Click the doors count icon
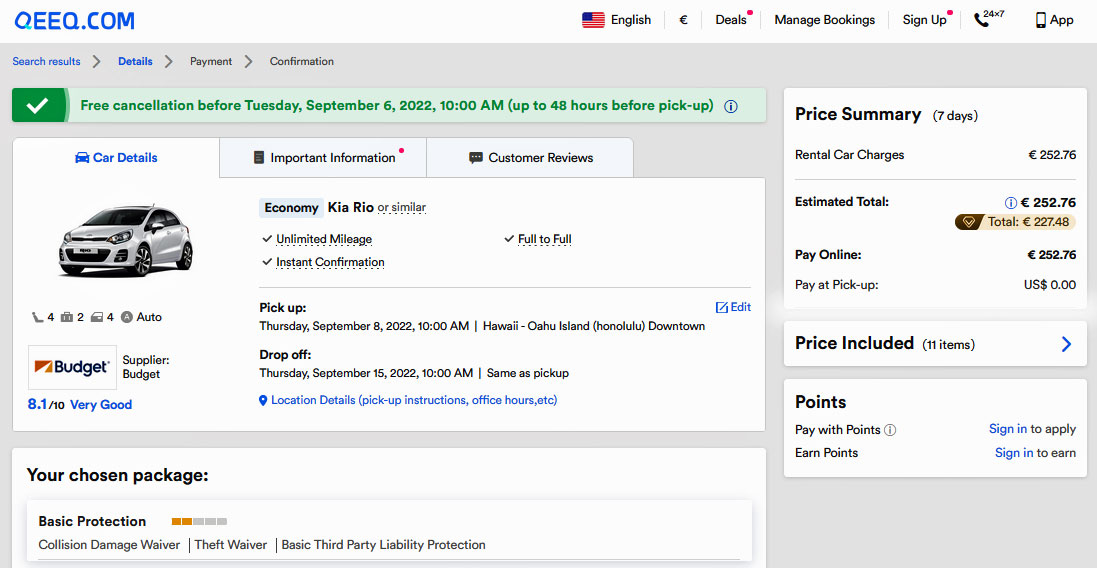Image resolution: width=1097 pixels, height=568 pixels. 97,318
